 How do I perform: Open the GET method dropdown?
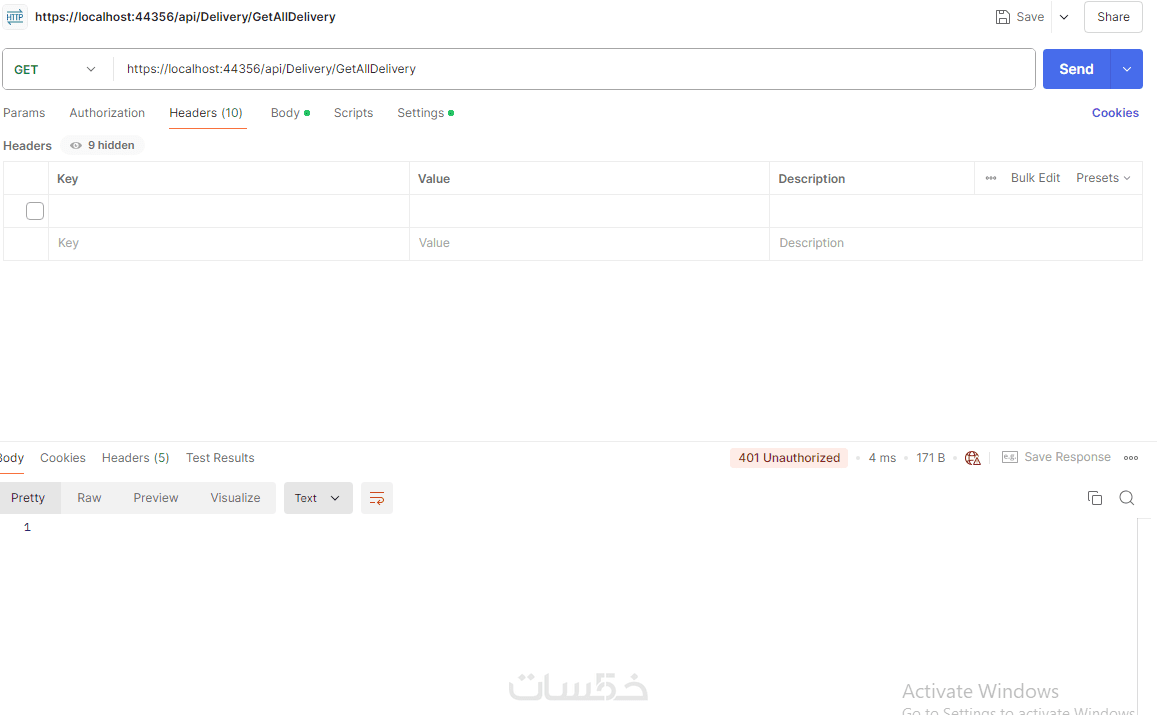click(x=56, y=69)
